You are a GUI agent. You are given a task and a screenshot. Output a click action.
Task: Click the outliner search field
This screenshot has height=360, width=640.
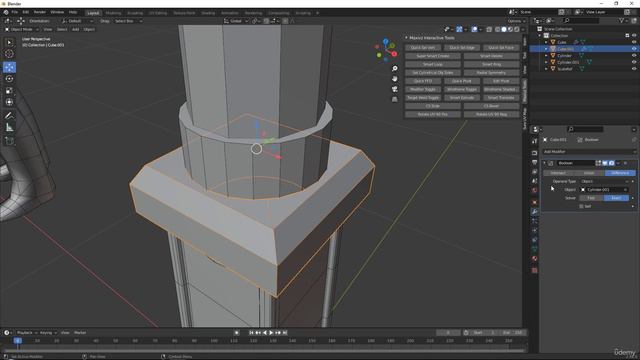click(x=582, y=20)
